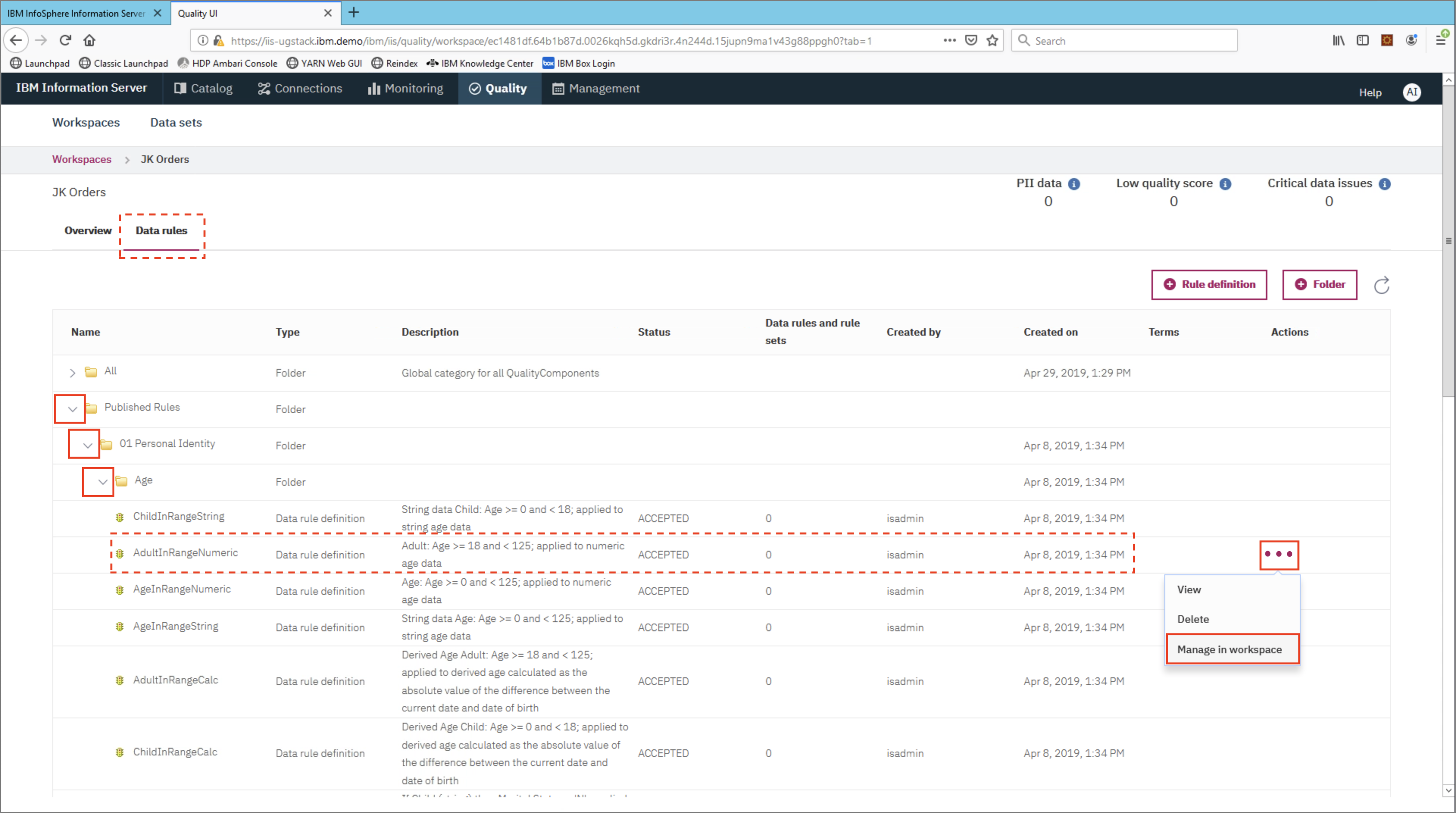Screen dimensions: 1456x813
Task: Toggle Firefox sidebar view icon
Action: (x=1362, y=40)
